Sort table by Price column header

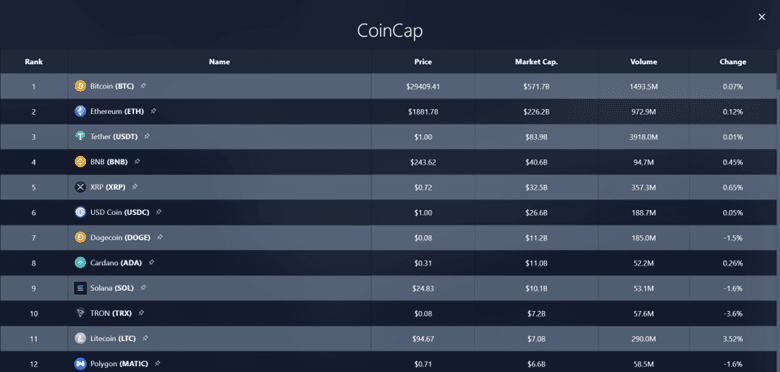[423, 62]
